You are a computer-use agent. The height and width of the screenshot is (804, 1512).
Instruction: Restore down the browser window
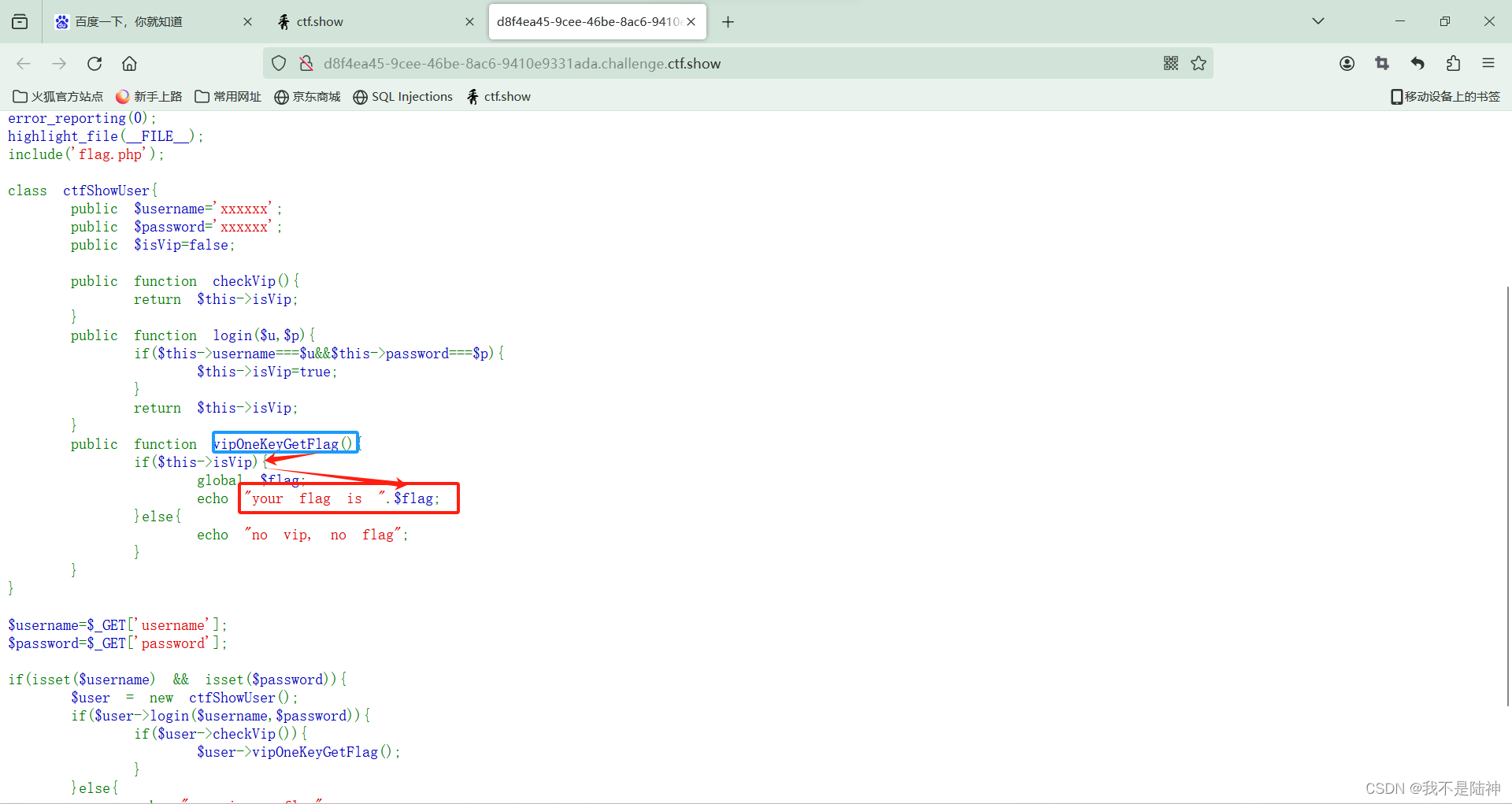click(x=1444, y=21)
